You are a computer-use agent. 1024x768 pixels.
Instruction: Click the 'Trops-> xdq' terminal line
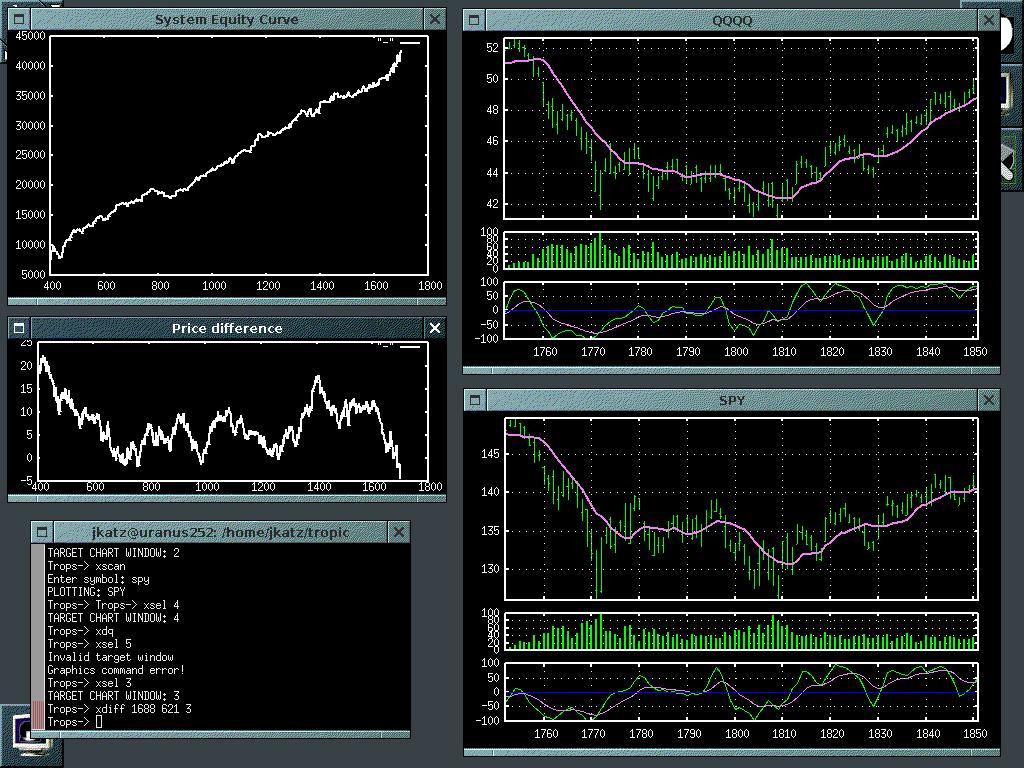point(80,631)
